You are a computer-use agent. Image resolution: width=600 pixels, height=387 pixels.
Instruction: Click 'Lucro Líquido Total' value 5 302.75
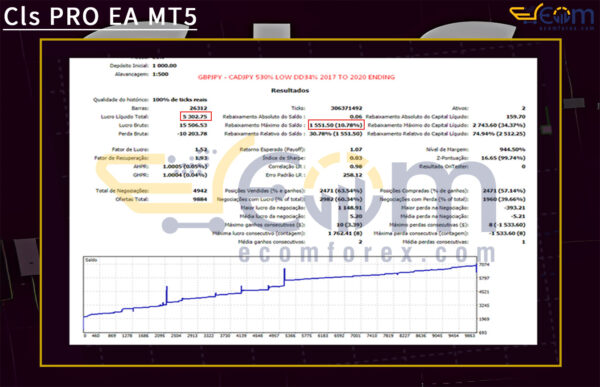pos(195,116)
